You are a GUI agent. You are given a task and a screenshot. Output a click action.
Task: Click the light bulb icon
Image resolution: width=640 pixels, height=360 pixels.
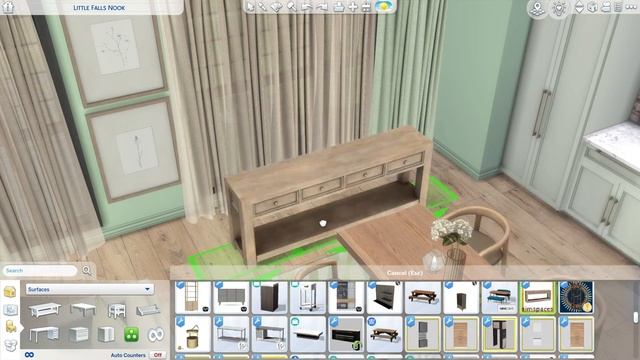(x=559, y=8)
